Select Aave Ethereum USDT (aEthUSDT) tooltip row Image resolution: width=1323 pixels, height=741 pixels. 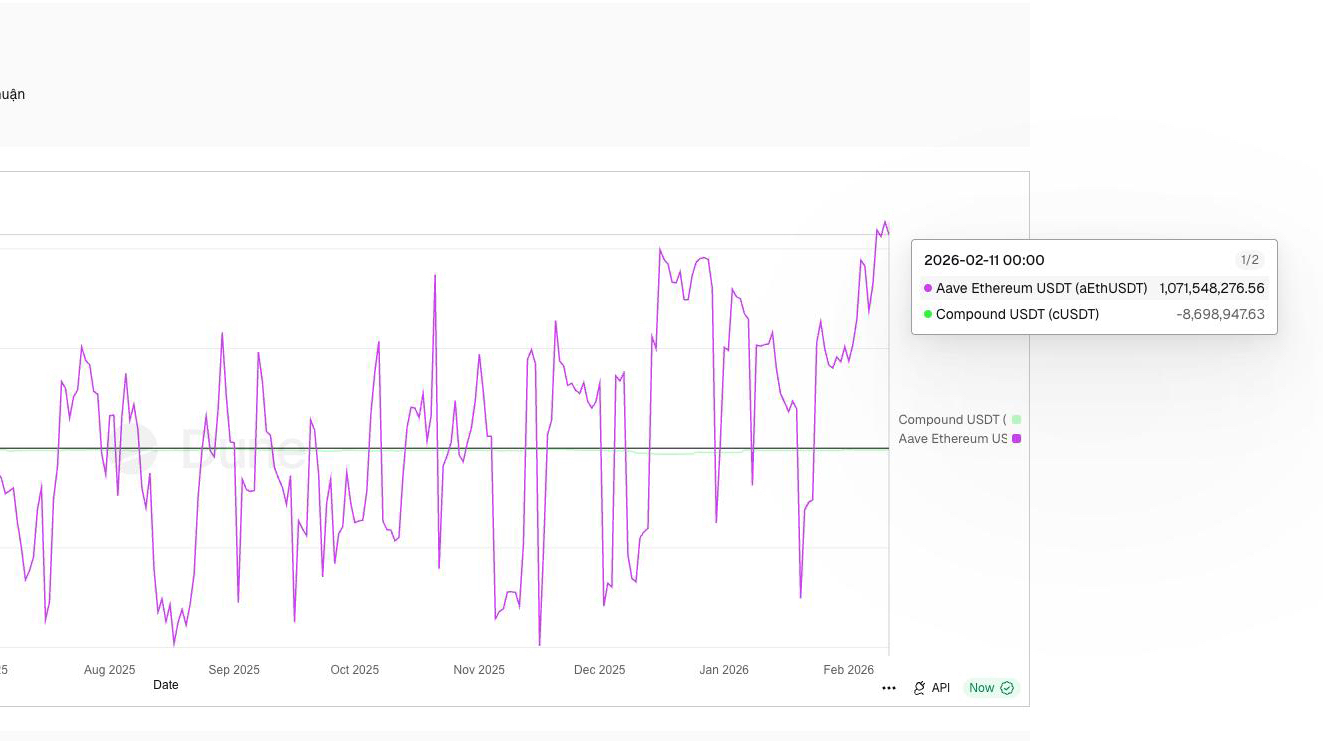click(x=1094, y=288)
